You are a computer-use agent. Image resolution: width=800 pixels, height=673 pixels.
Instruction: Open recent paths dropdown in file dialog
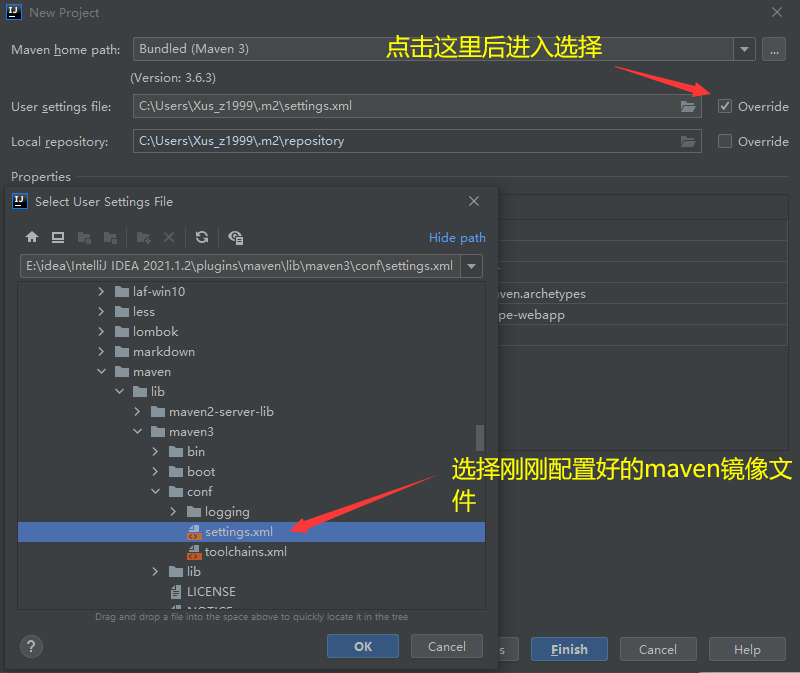coord(471,266)
